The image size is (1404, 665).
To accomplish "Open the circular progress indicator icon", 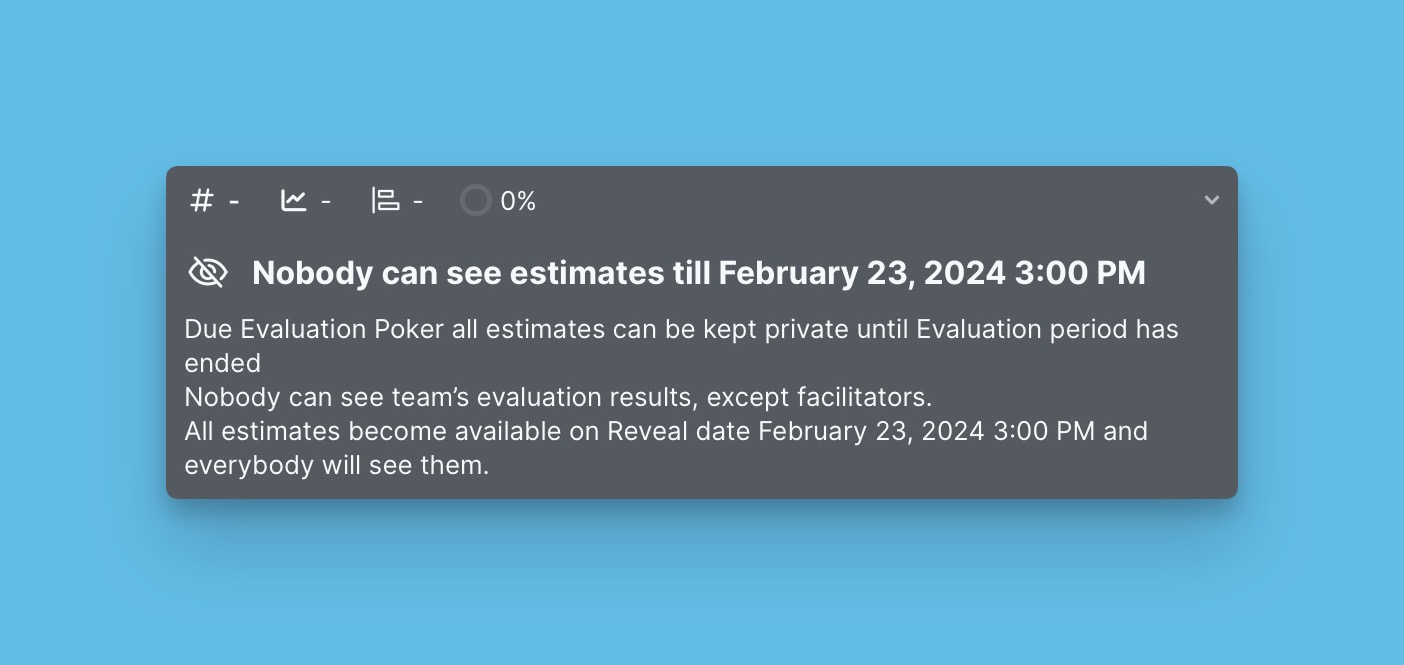I will click(x=476, y=200).
